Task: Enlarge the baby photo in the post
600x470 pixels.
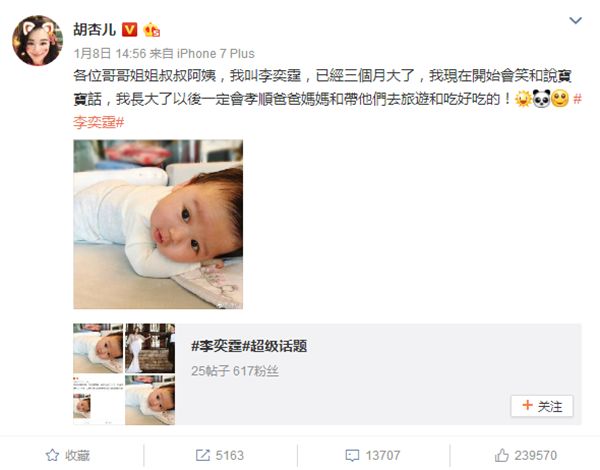Action: pos(158,224)
